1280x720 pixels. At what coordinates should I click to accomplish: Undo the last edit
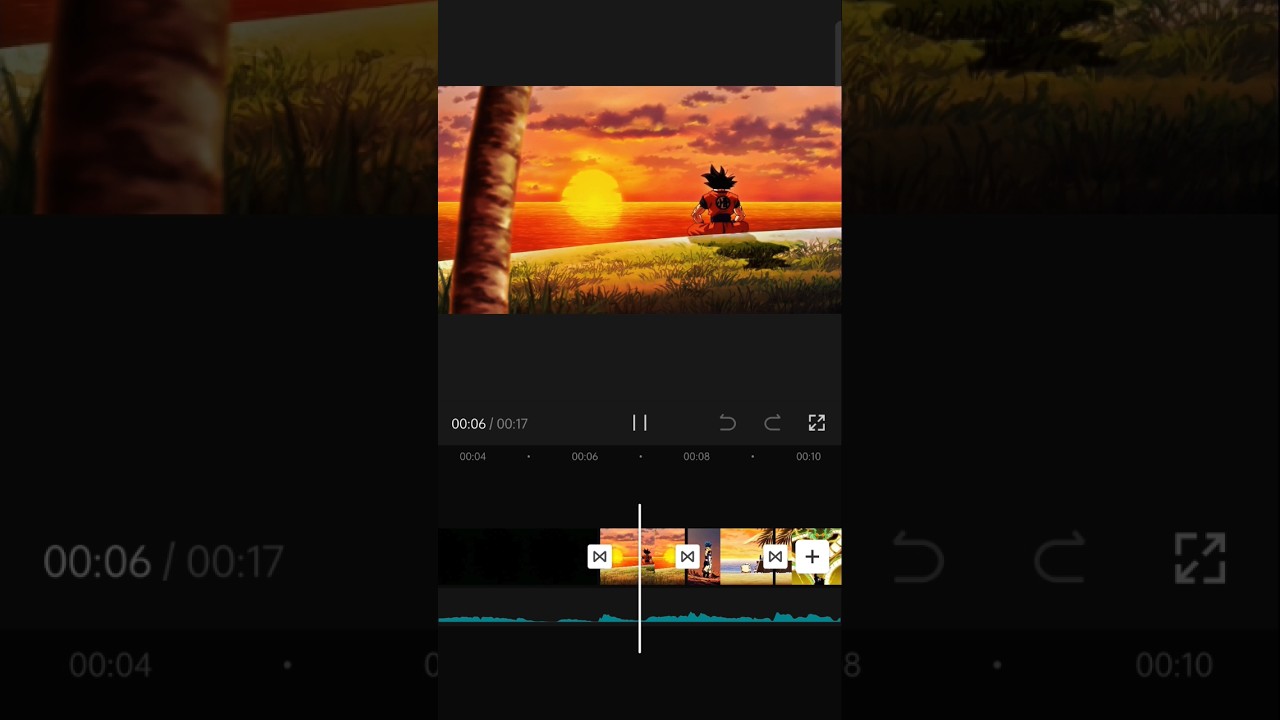[728, 423]
